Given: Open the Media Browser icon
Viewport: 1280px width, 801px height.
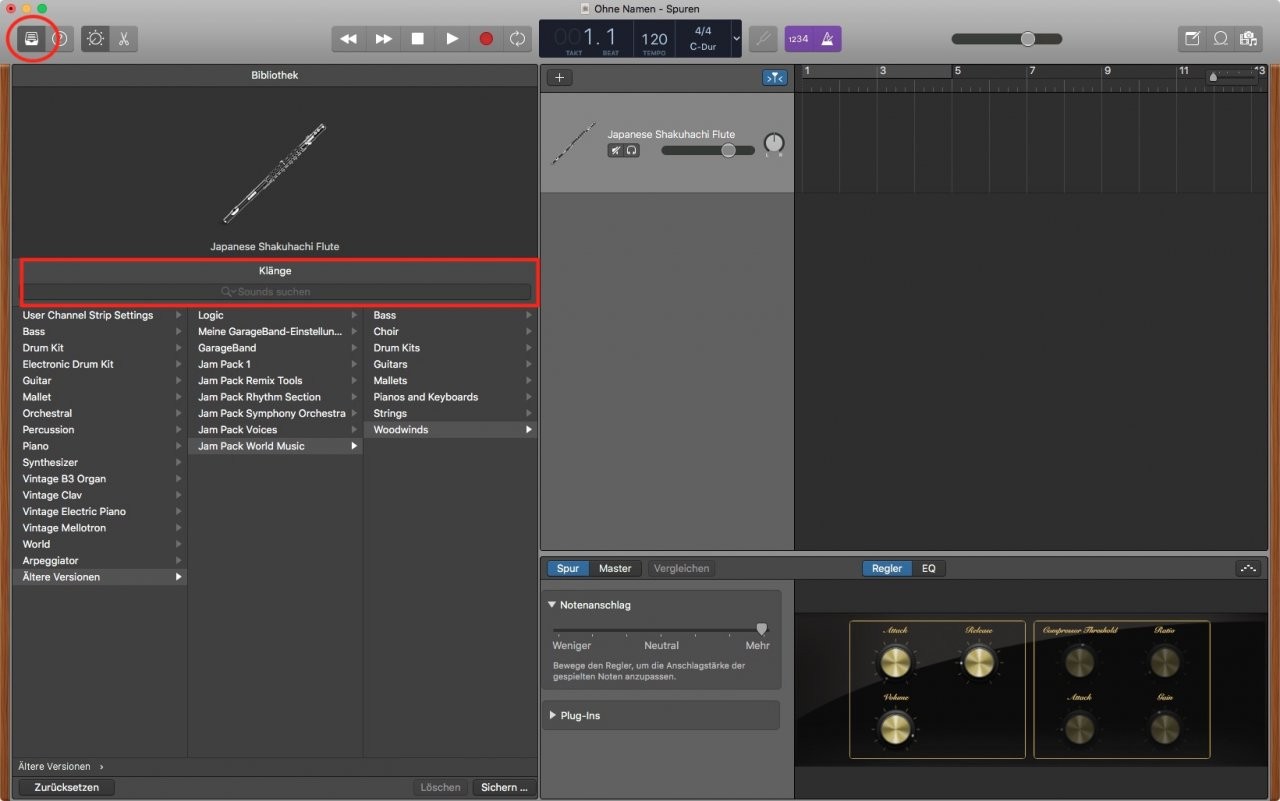Looking at the screenshot, I should click(x=1248, y=39).
